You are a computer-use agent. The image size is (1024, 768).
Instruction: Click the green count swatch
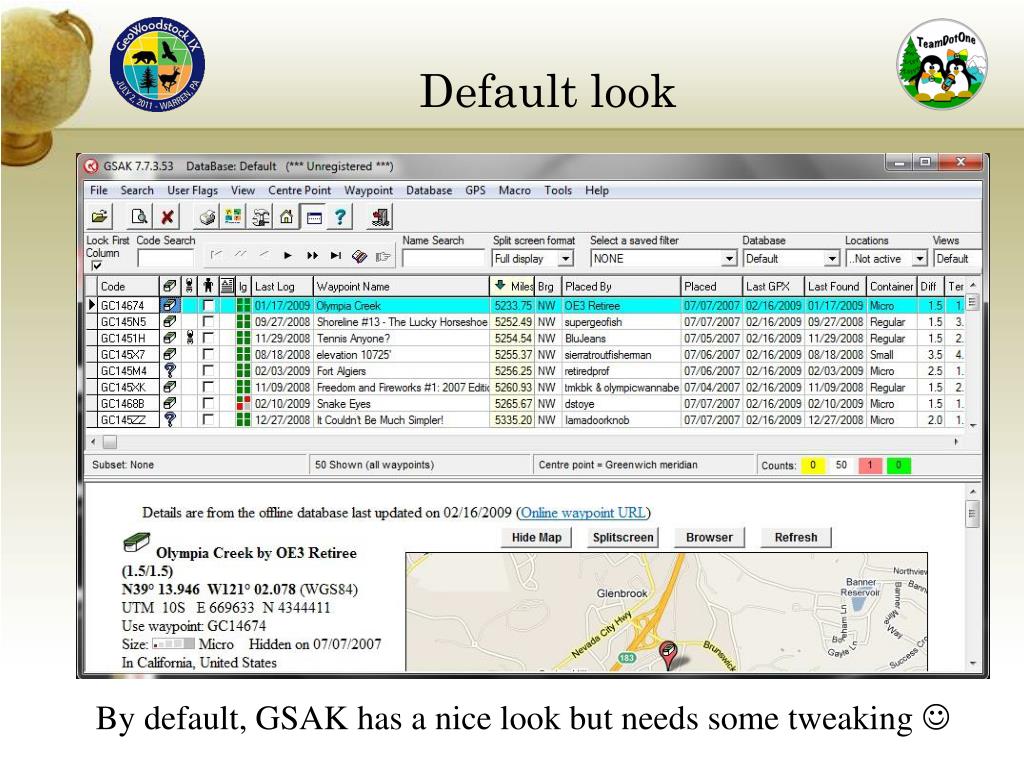(x=899, y=465)
